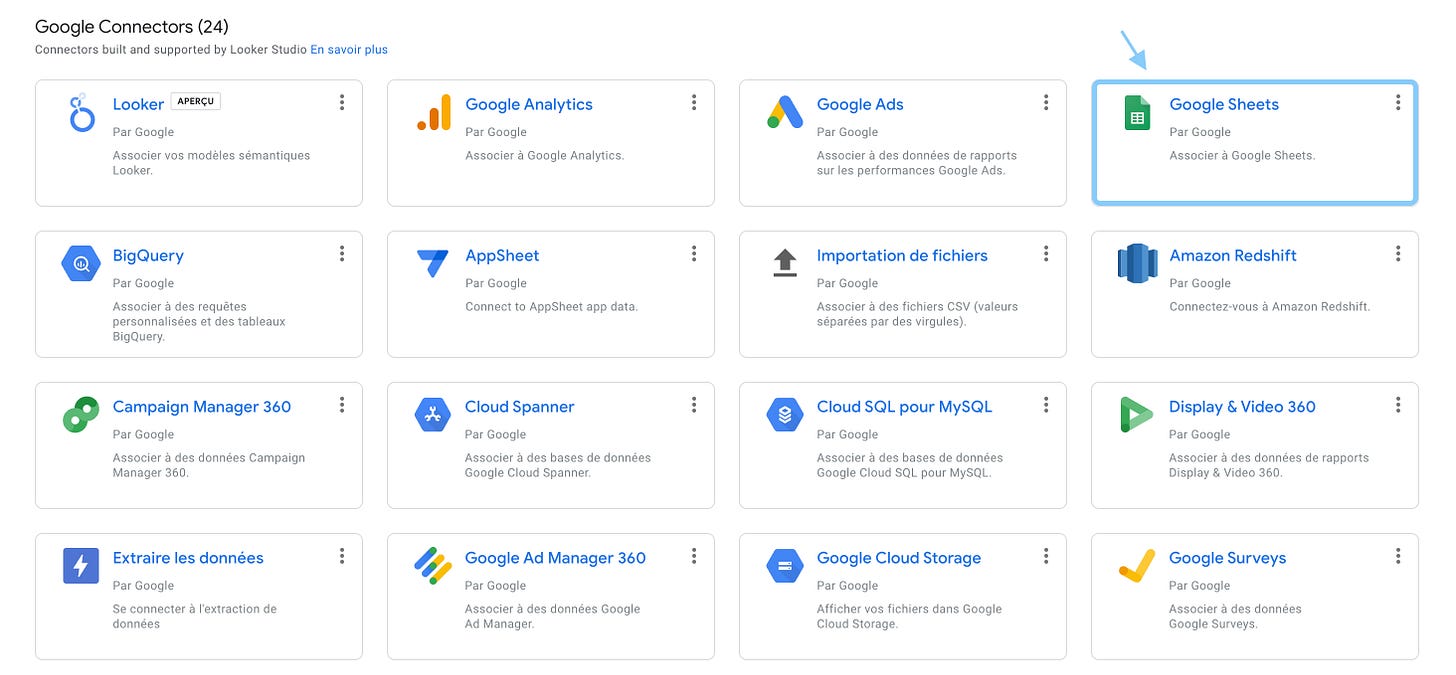
Task: Open BigQuery card's three-dot menu
Action: 342,254
